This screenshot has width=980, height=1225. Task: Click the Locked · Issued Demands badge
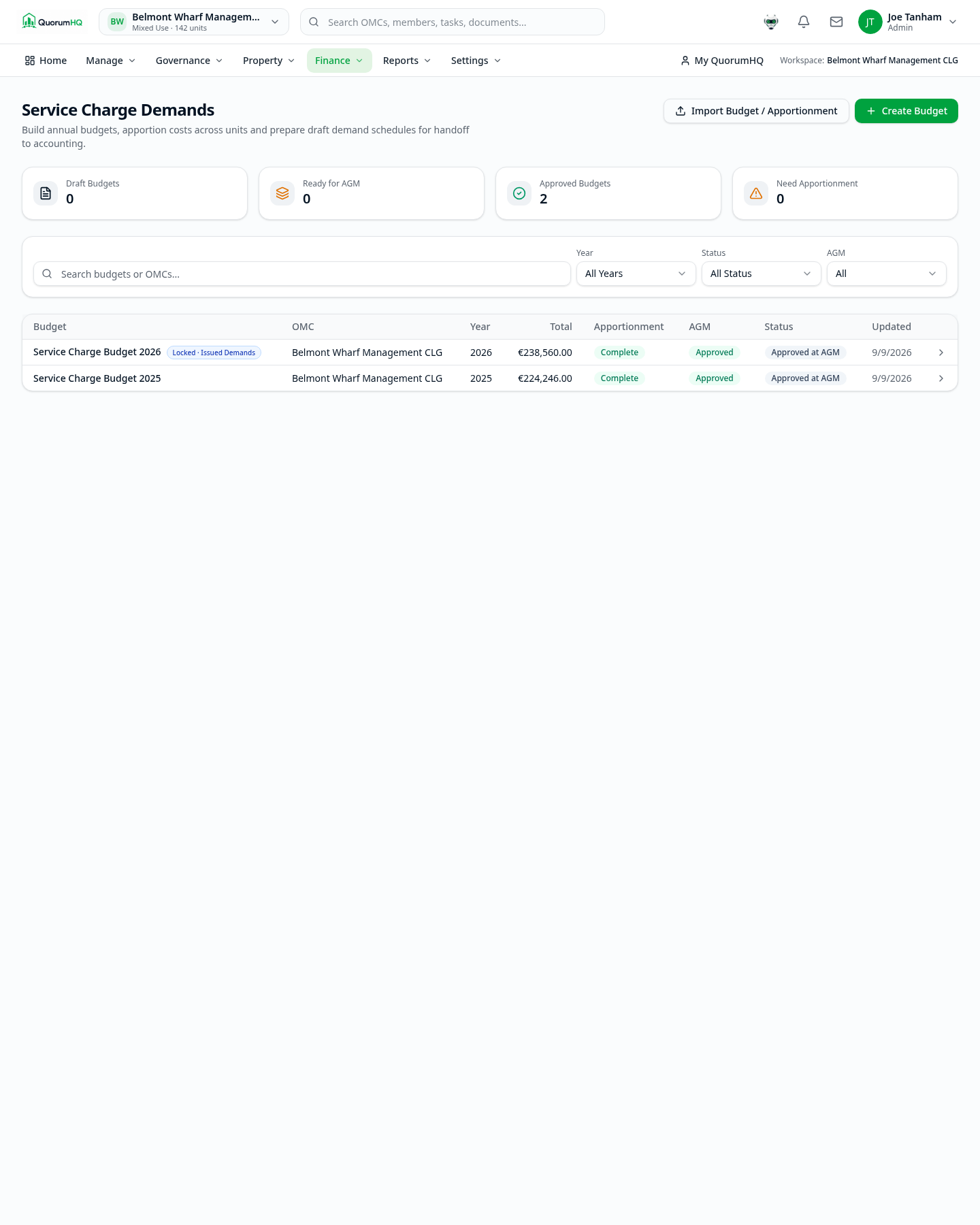click(214, 353)
